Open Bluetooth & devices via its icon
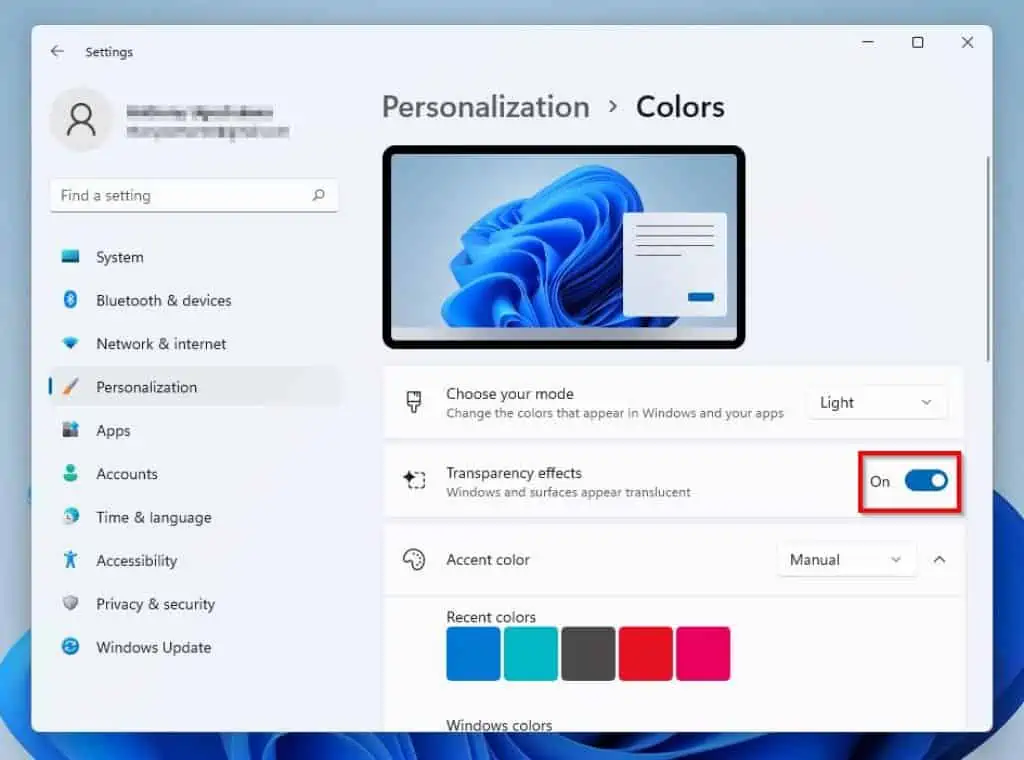Image resolution: width=1024 pixels, height=760 pixels. point(71,300)
